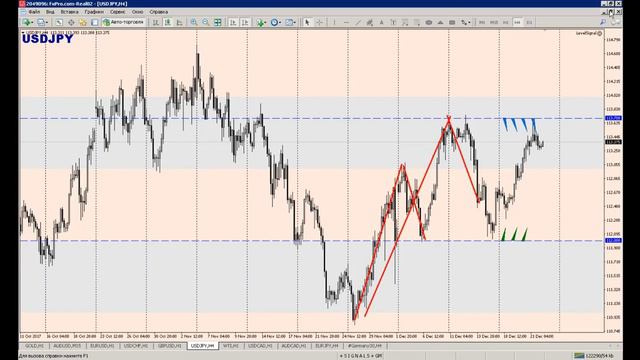Switch to the AUDUSD,M15 chart tab

67,346
